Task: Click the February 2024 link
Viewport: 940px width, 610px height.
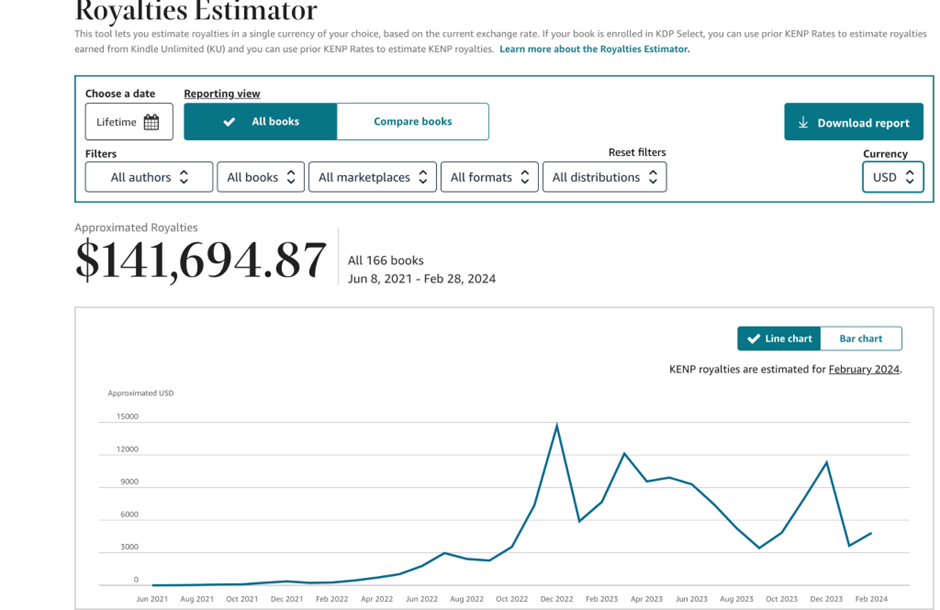Action: [864, 369]
